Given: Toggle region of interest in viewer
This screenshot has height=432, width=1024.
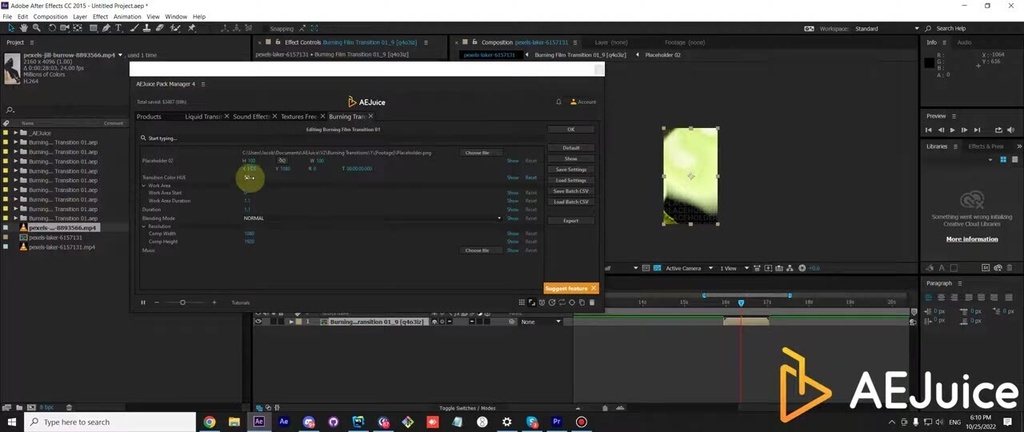Looking at the screenshot, I should [x=645, y=268].
